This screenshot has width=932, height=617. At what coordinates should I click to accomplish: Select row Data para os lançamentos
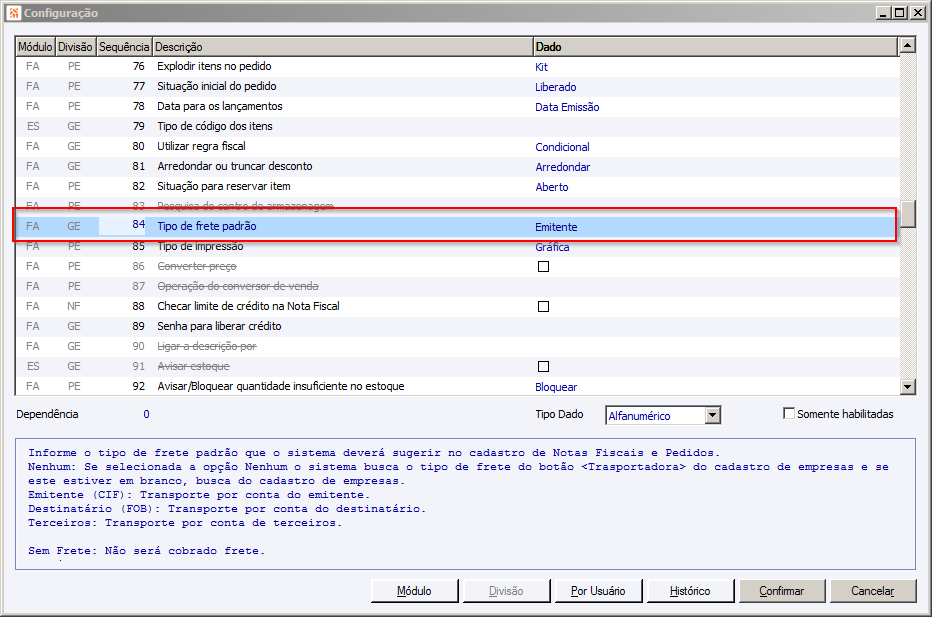click(456, 106)
